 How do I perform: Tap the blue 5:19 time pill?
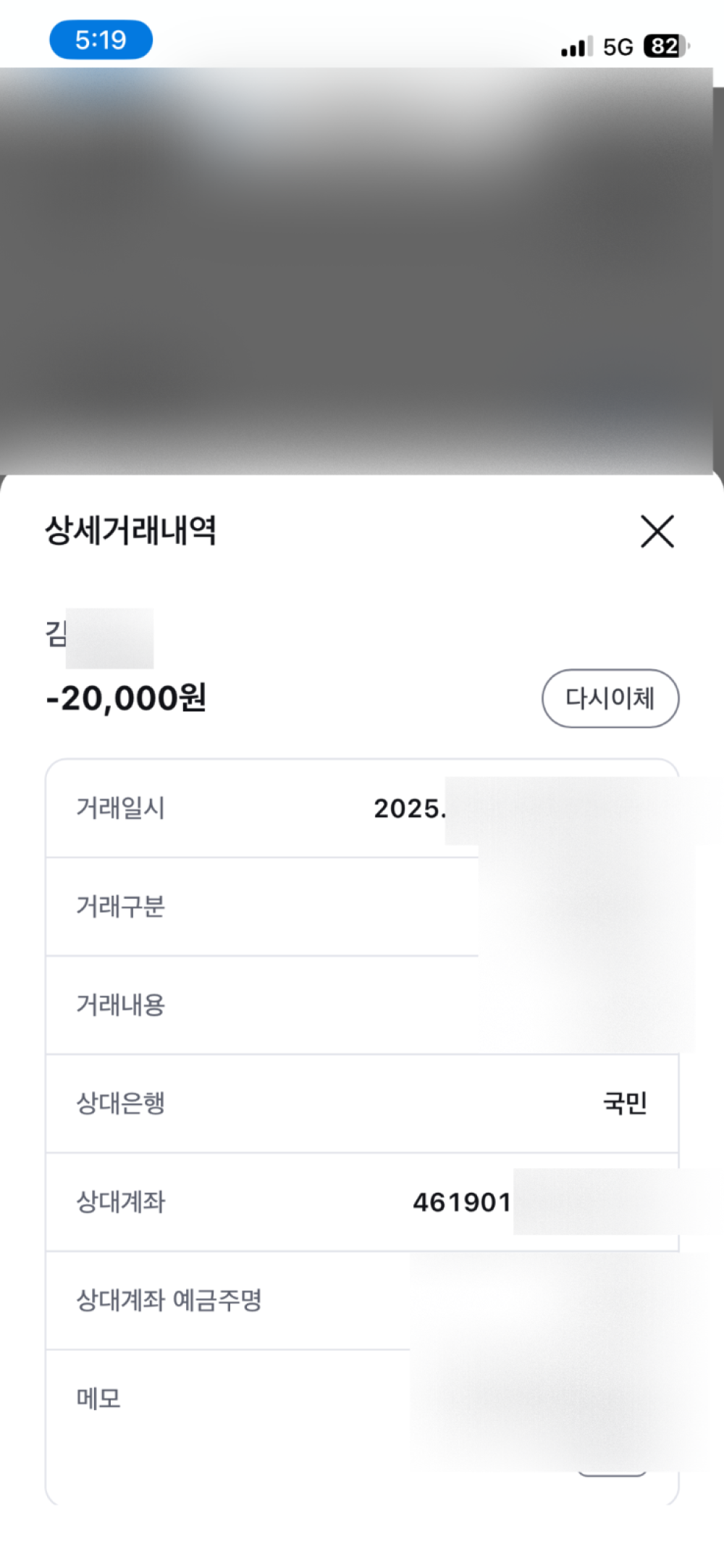(101, 40)
